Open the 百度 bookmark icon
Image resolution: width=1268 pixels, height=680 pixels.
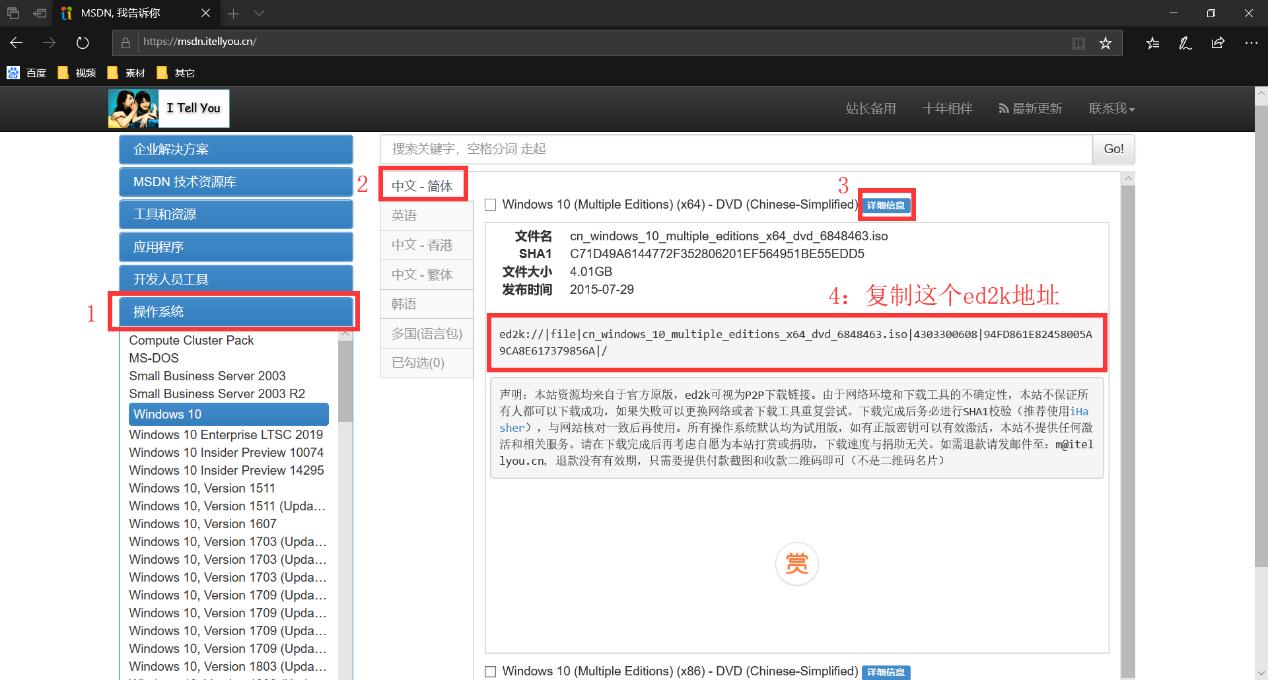click(14, 72)
